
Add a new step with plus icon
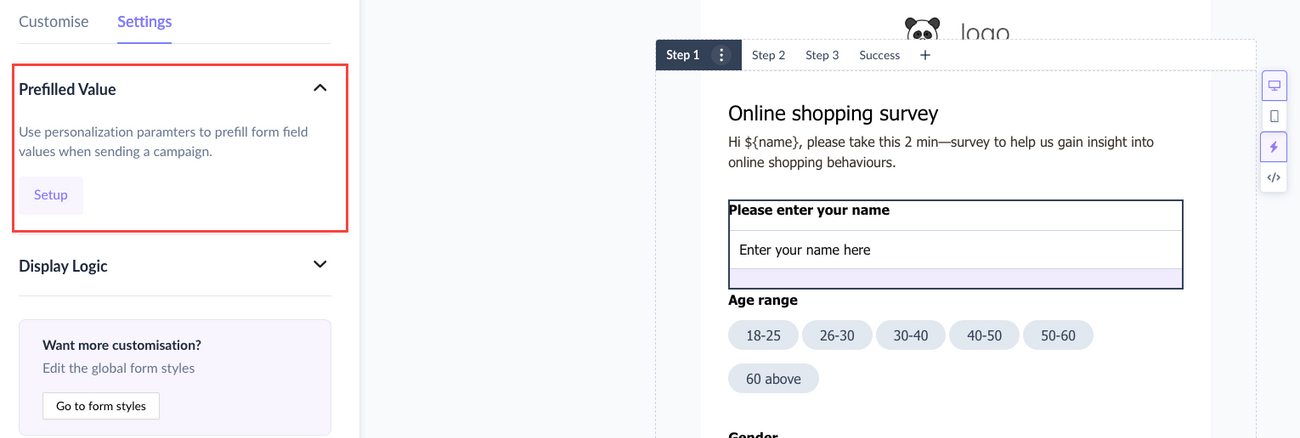pos(925,55)
